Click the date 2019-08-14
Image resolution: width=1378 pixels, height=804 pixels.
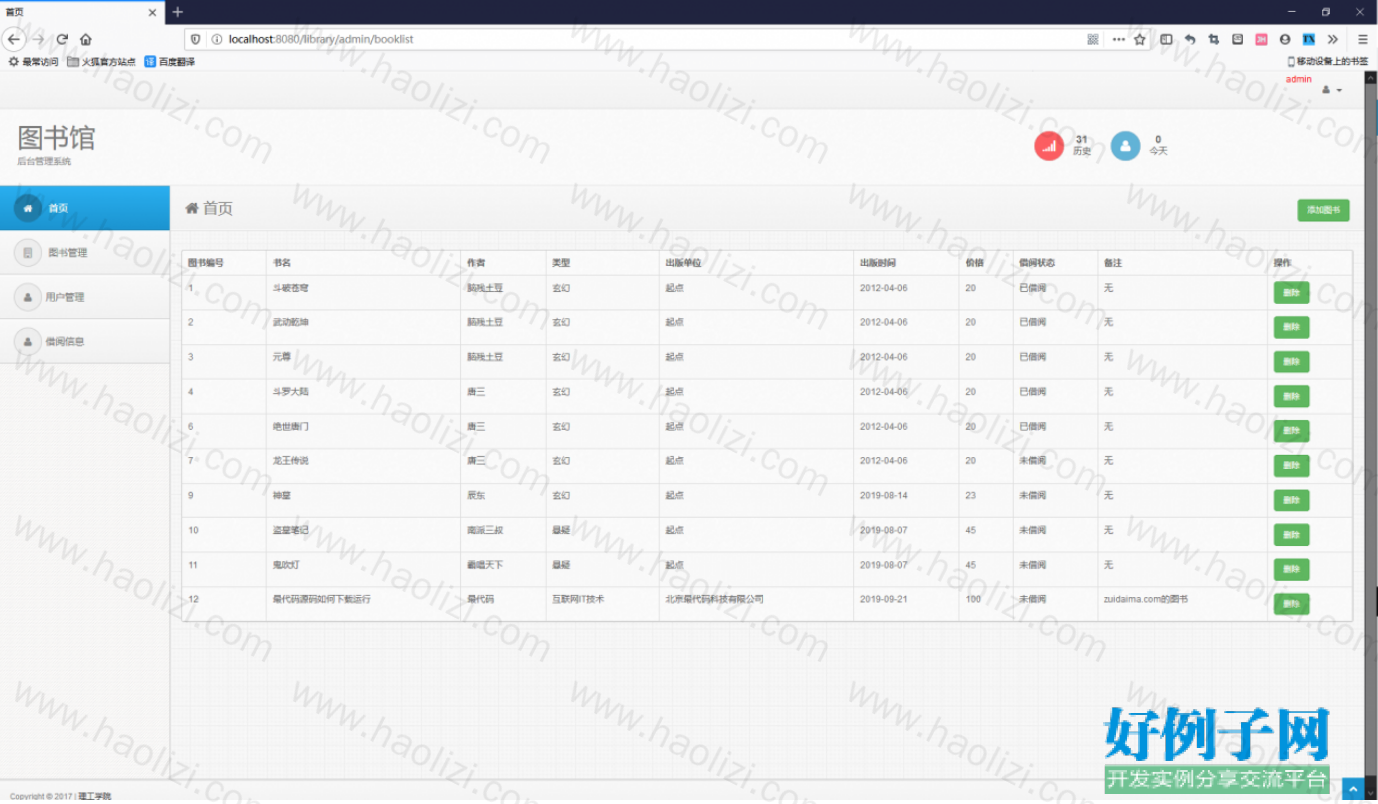tap(884, 495)
